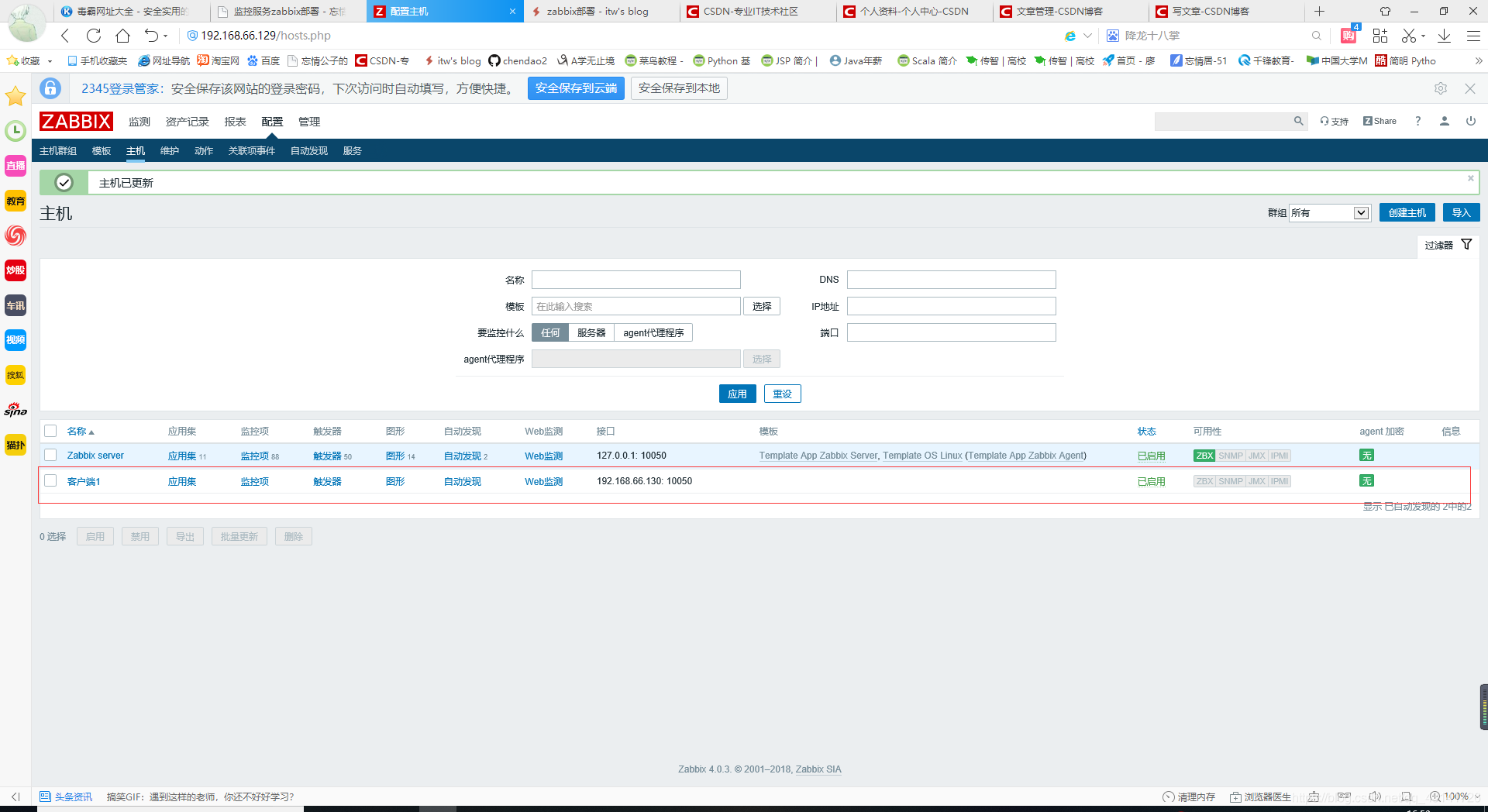1488x812 pixels.
Task: Switch to zabbix部署 itw's blog tab
Action: coord(601,12)
